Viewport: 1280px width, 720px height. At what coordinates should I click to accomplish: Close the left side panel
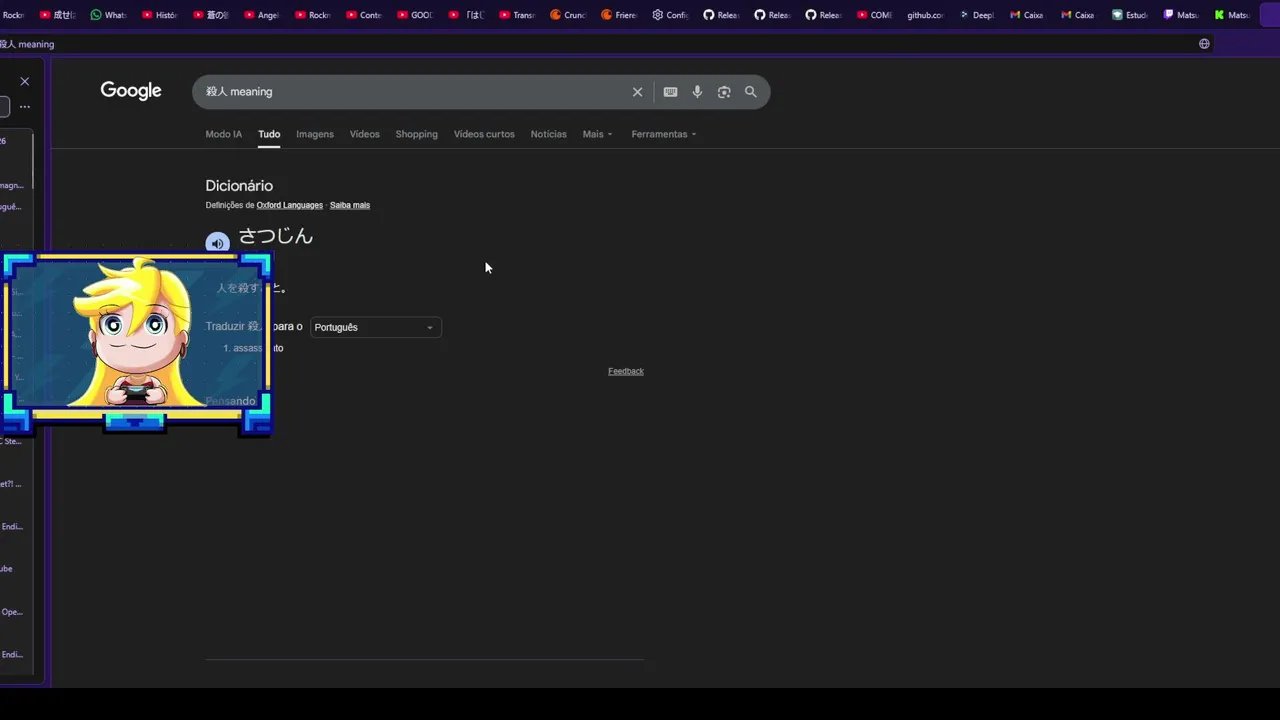(25, 81)
